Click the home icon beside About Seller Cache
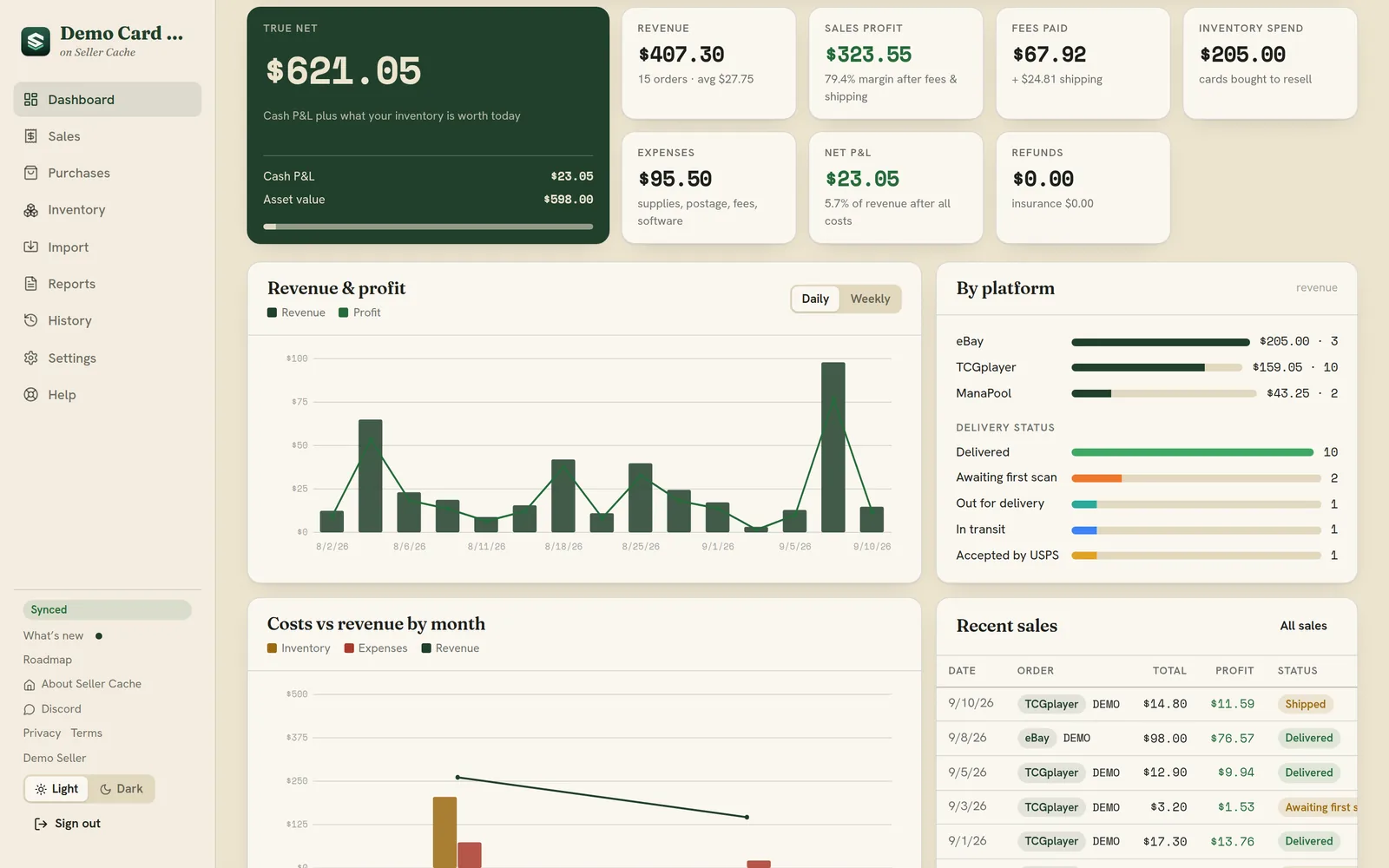 point(30,685)
